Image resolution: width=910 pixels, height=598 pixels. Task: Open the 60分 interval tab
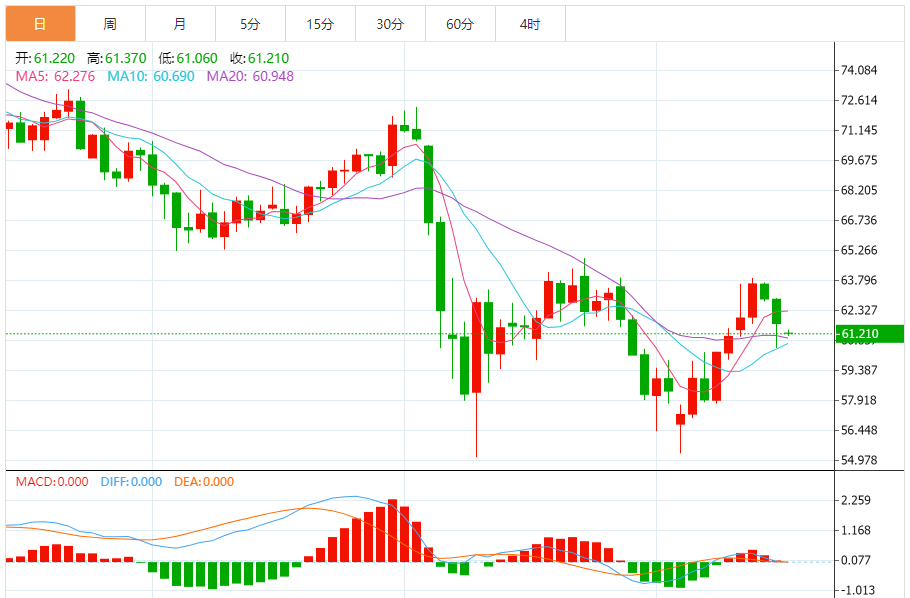coord(460,24)
